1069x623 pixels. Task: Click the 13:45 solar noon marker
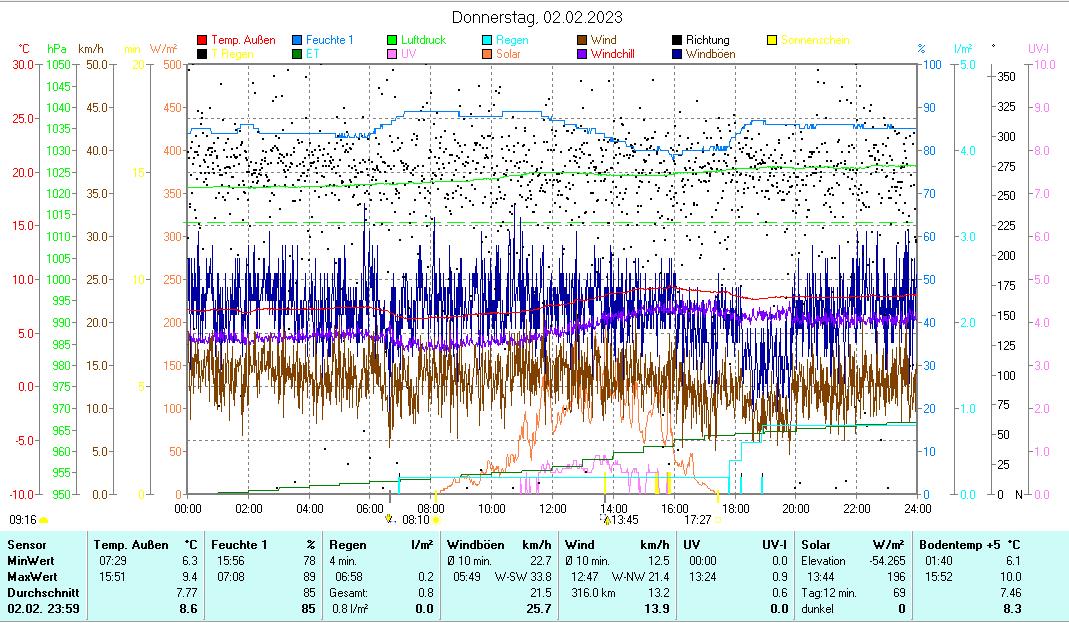pyautogui.click(x=624, y=520)
